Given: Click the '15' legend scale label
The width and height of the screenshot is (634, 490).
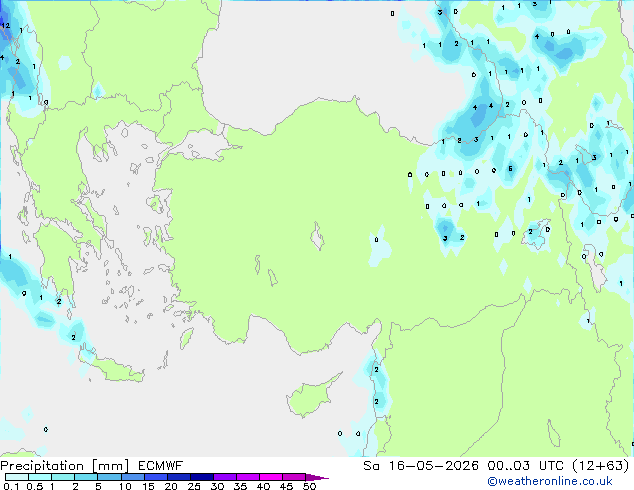Looking at the screenshot, I should click(x=148, y=486).
